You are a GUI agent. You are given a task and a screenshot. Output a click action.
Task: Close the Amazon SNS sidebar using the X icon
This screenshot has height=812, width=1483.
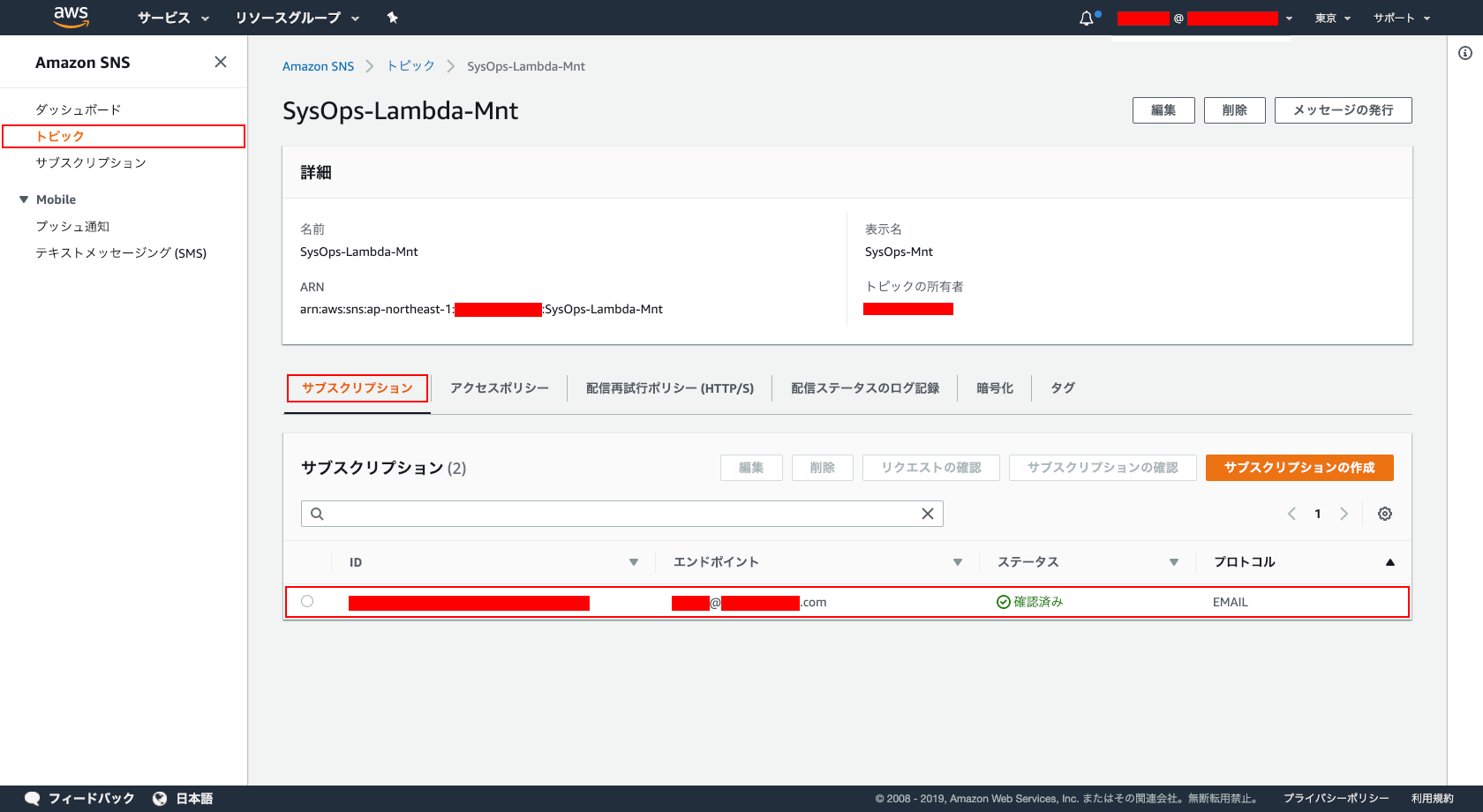220,62
